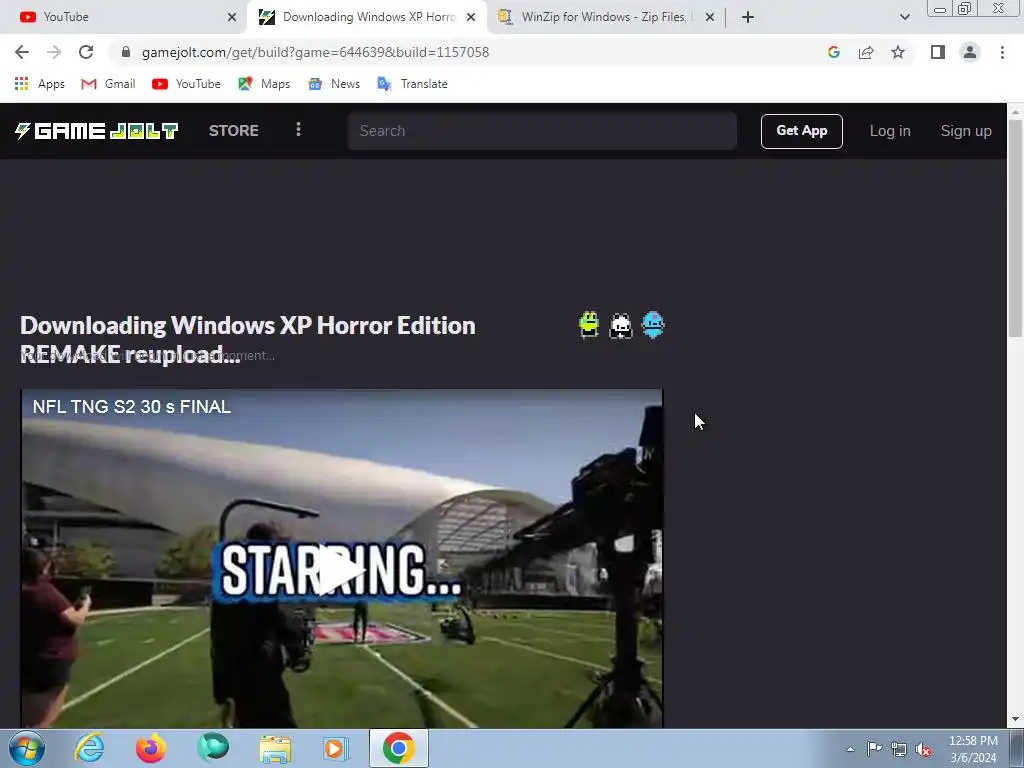Expand the tab search dropdown arrow
The image size is (1024, 768).
[x=904, y=18]
